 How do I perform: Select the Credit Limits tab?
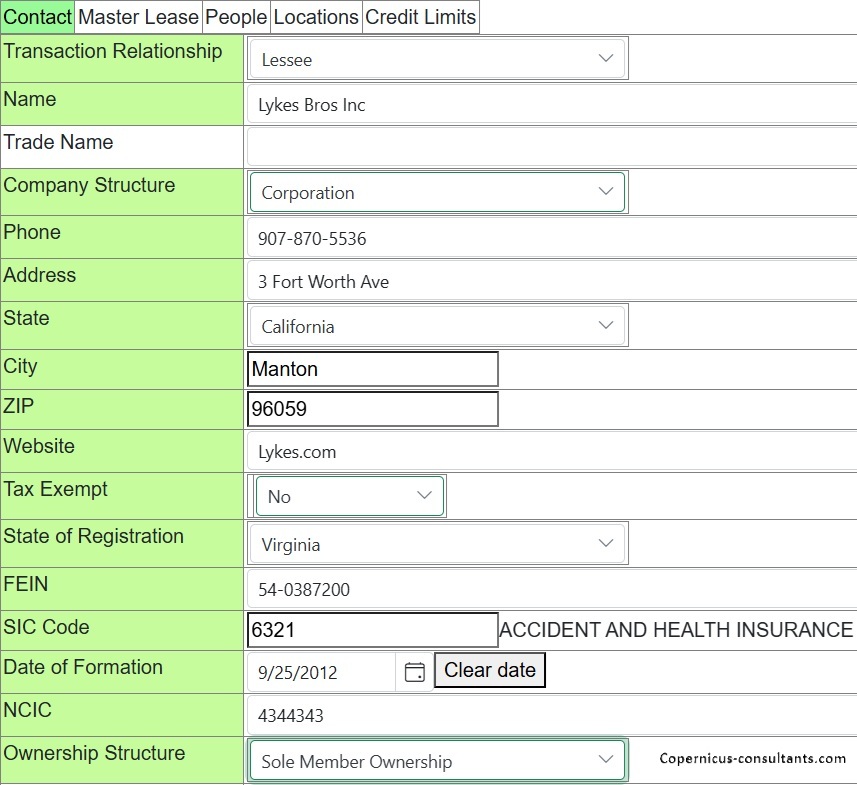coord(420,17)
